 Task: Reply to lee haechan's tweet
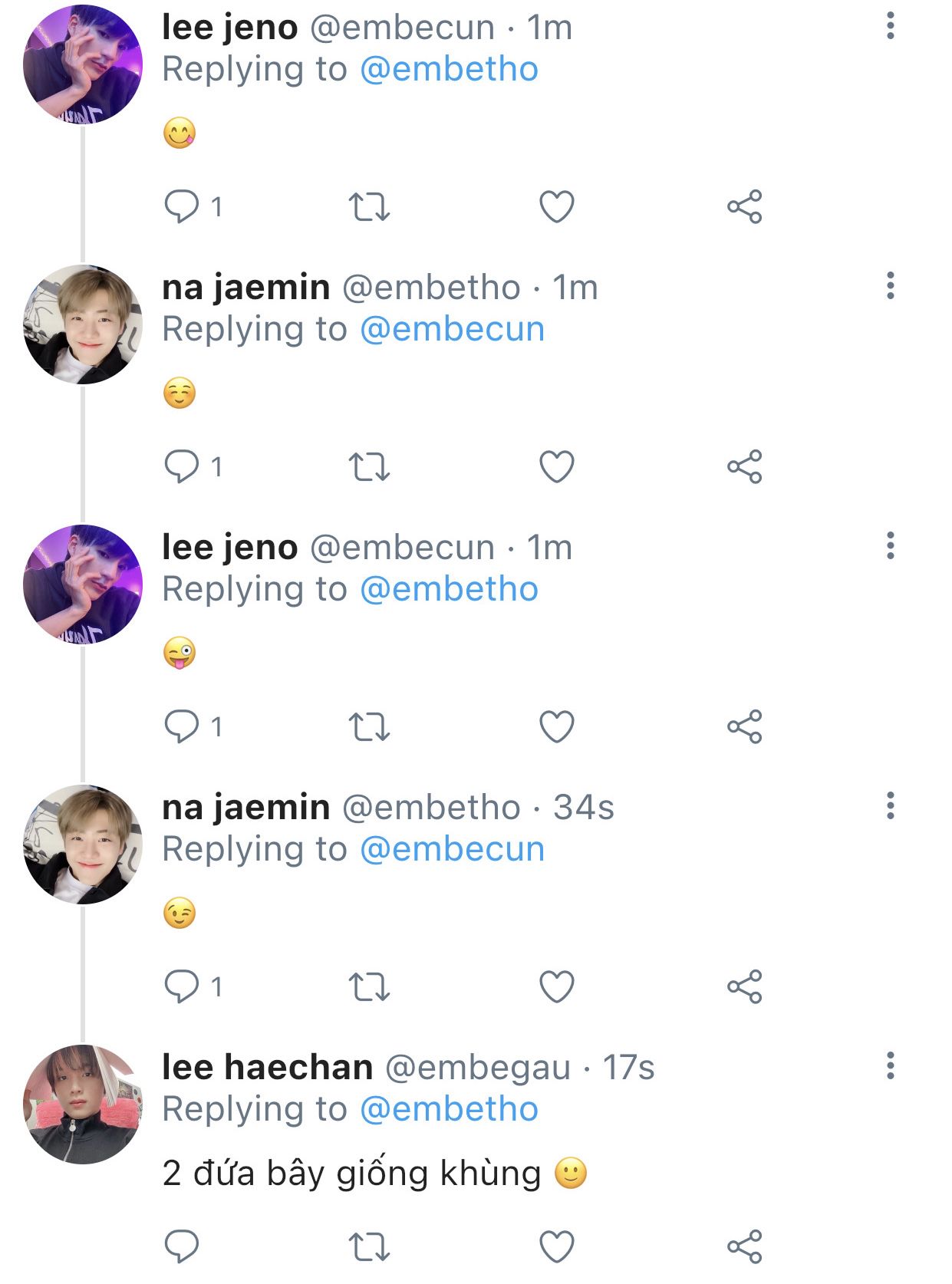pos(182,1246)
